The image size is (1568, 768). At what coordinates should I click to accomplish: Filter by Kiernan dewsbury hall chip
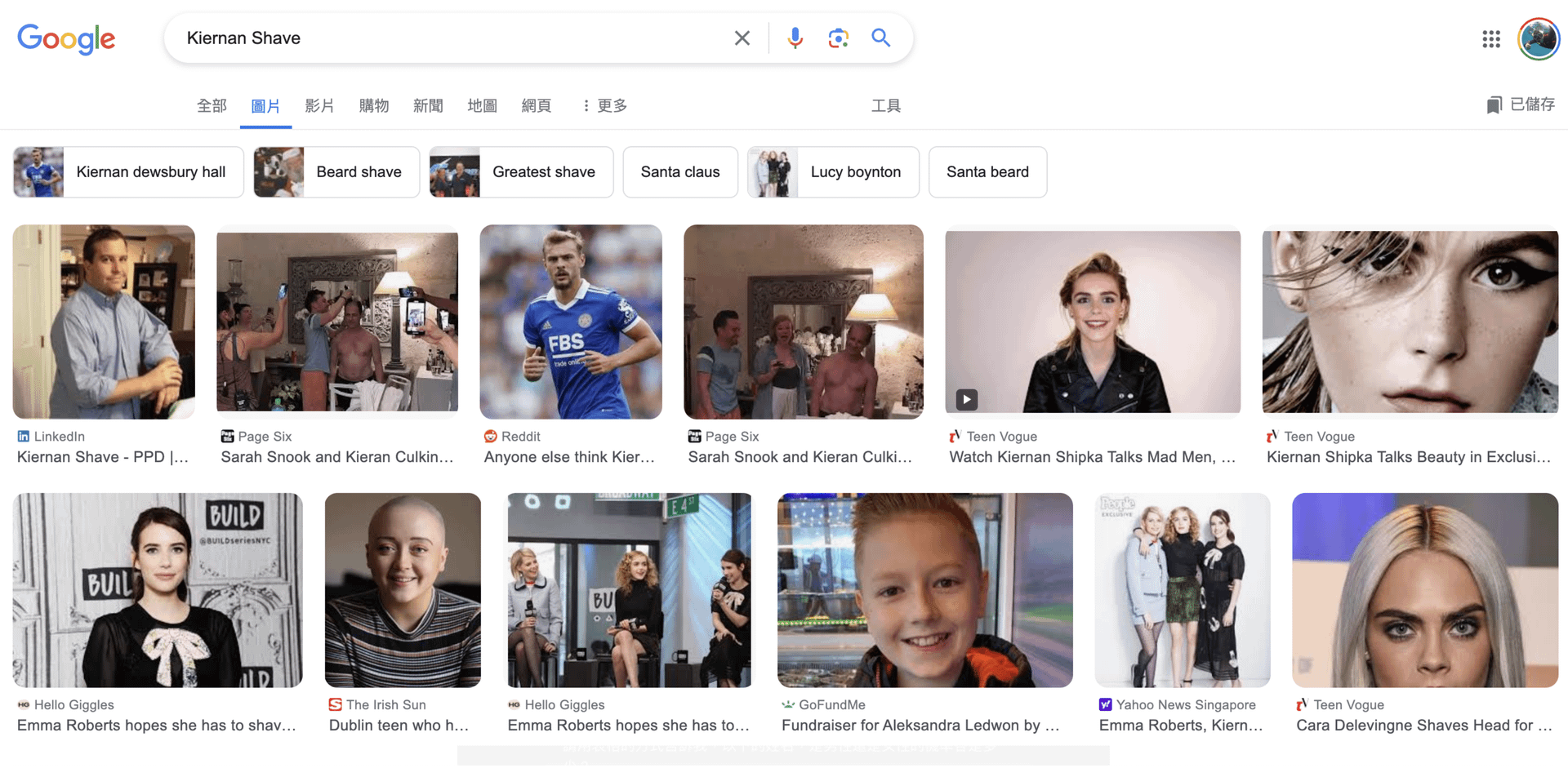[x=128, y=172]
